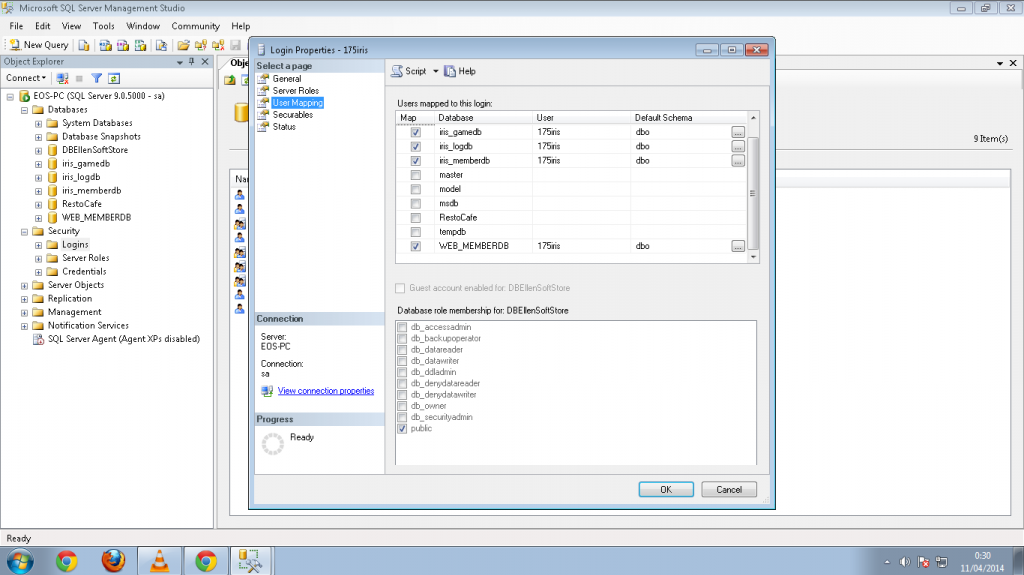
Task: Expand the Management node
Action: [24, 312]
